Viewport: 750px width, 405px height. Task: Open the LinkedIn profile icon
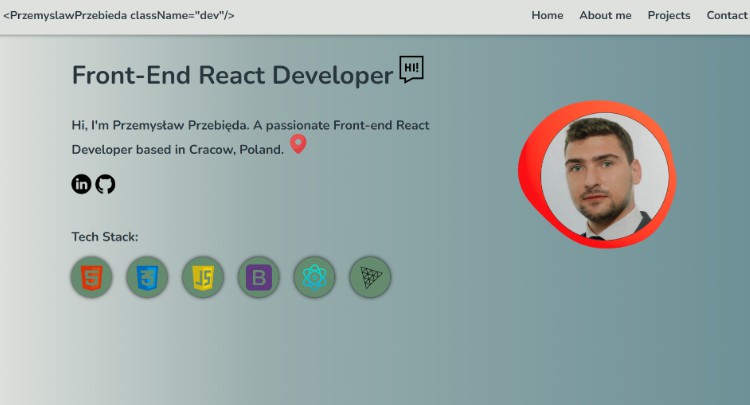tap(81, 184)
